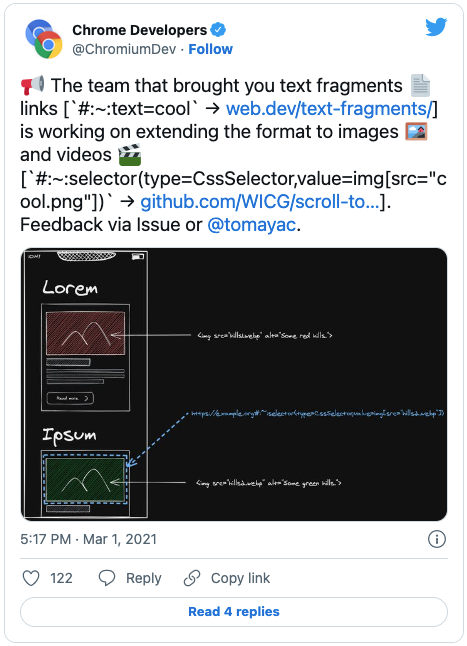This screenshot has width=467, height=646.
Task: Click the verified badge next to Chrome Developers
Action: click(x=218, y=30)
